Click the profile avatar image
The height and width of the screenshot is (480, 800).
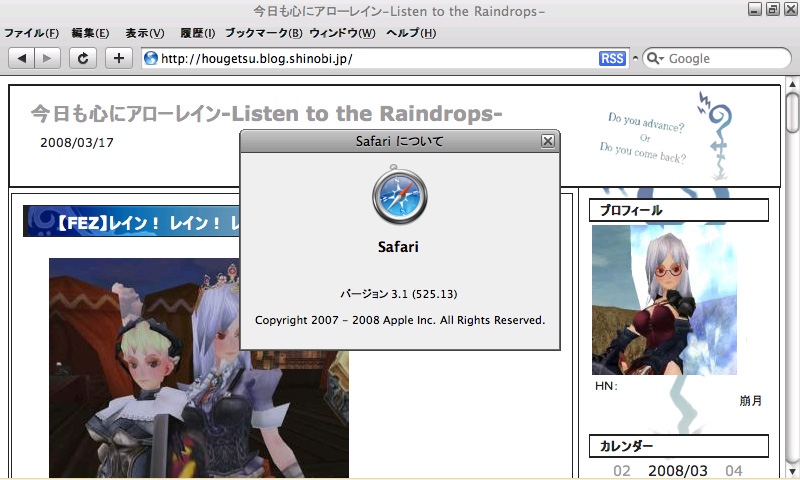point(664,300)
